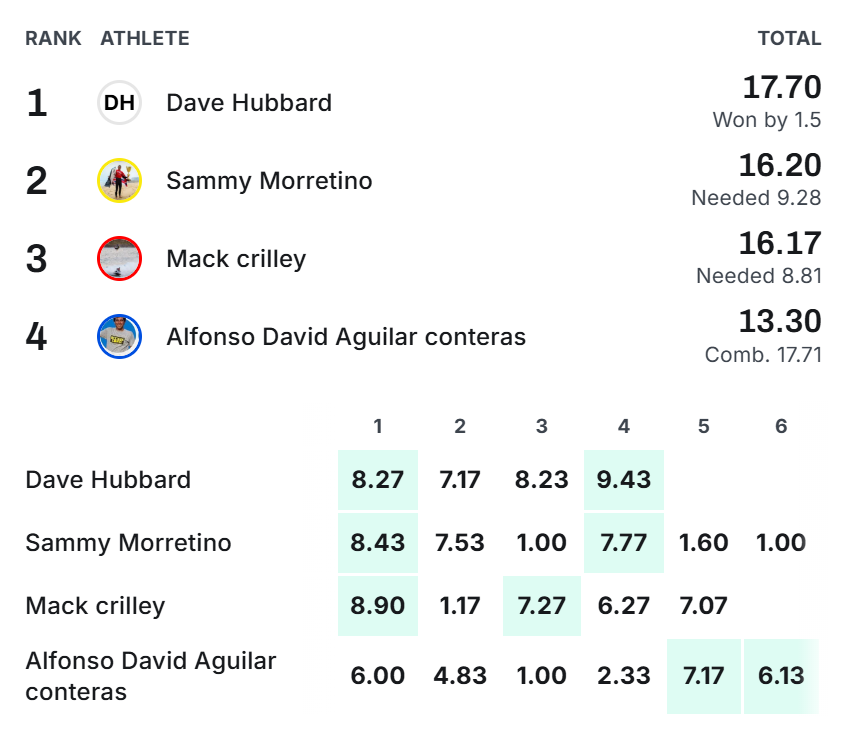Select Mack crilley's highlighted 8.90 score
The height and width of the screenshot is (747, 850).
coord(378,606)
